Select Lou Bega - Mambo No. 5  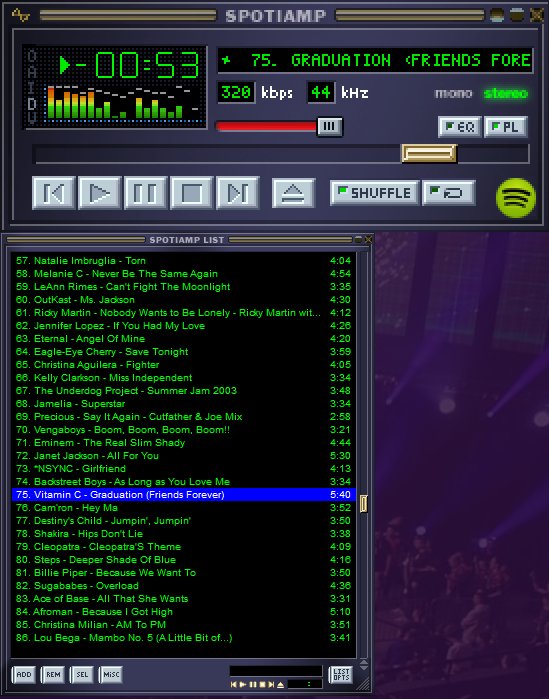pos(184,637)
